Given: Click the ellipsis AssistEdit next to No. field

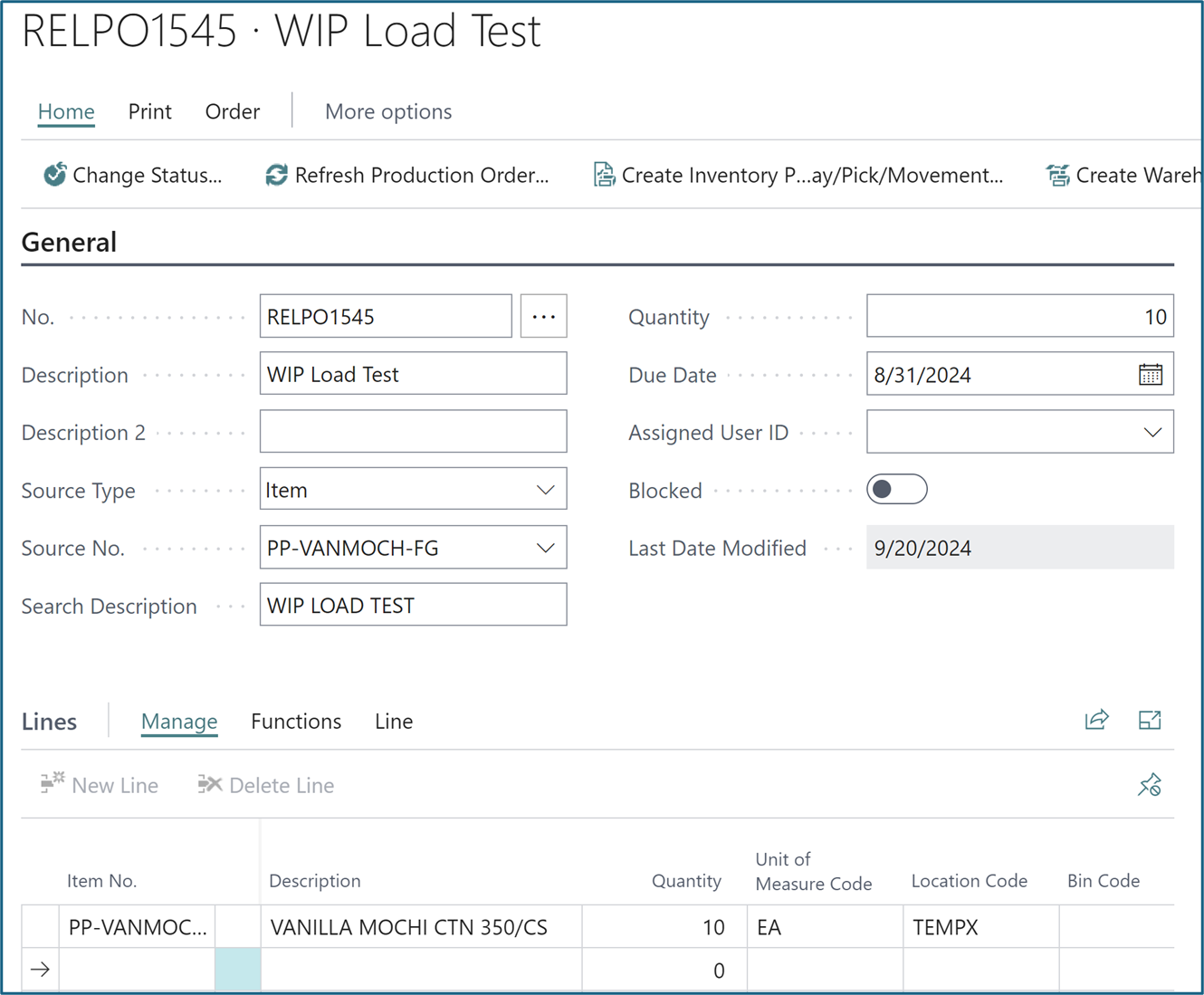Looking at the screenshot, I should 543,316.
